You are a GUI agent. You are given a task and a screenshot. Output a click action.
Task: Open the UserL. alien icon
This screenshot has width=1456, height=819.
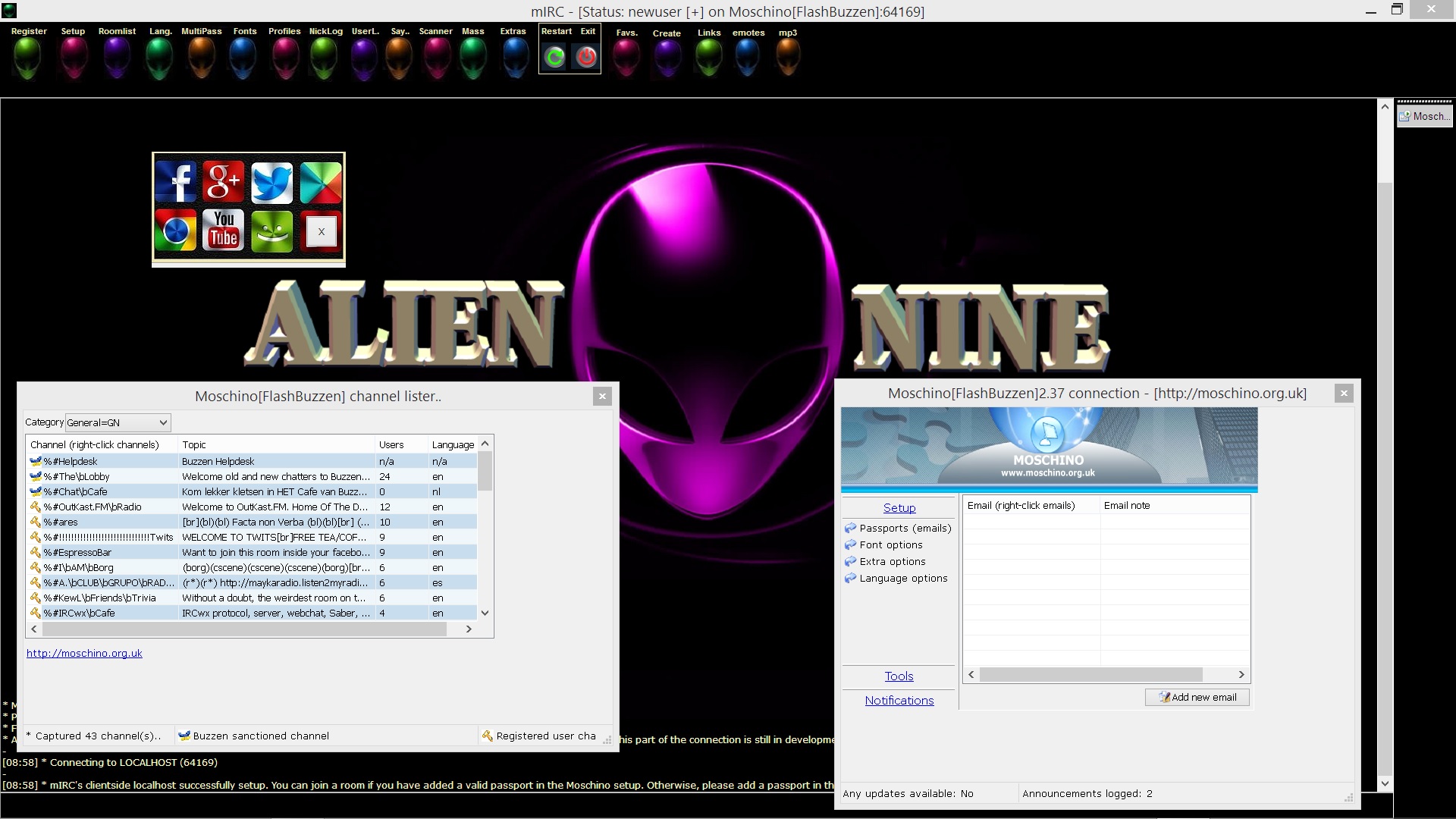pos(364,58)
